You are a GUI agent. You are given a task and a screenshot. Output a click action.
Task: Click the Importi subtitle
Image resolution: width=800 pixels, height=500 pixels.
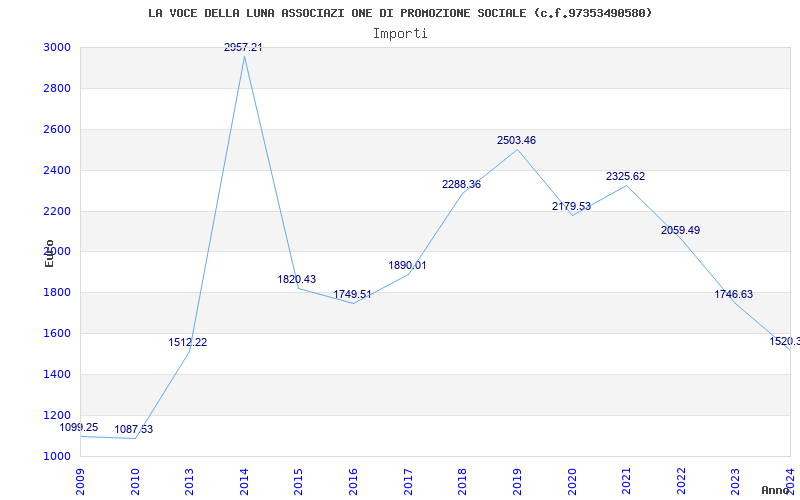coord(400,34)
